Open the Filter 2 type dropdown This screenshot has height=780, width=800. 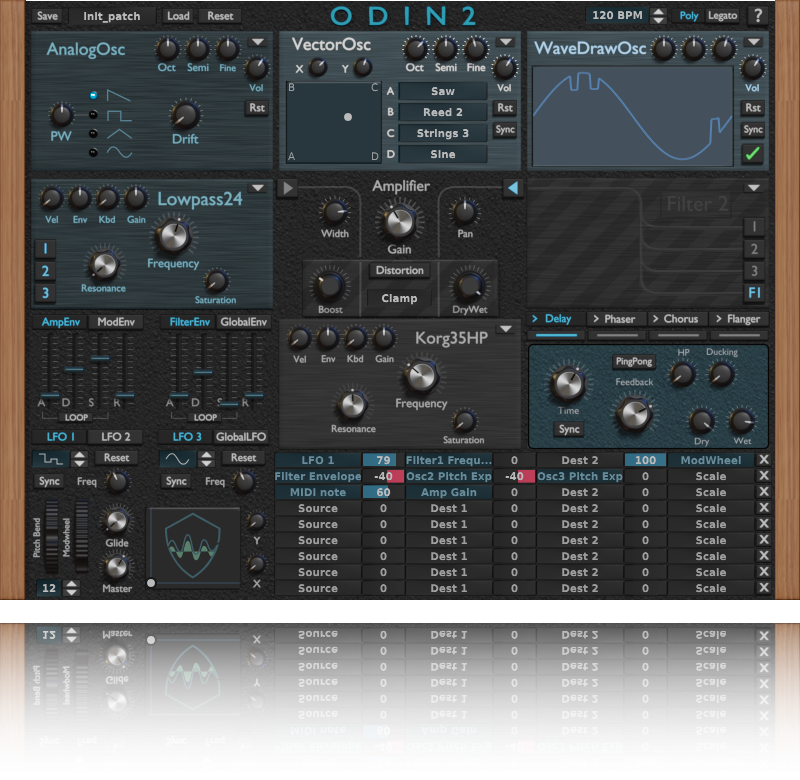(754, 188)
